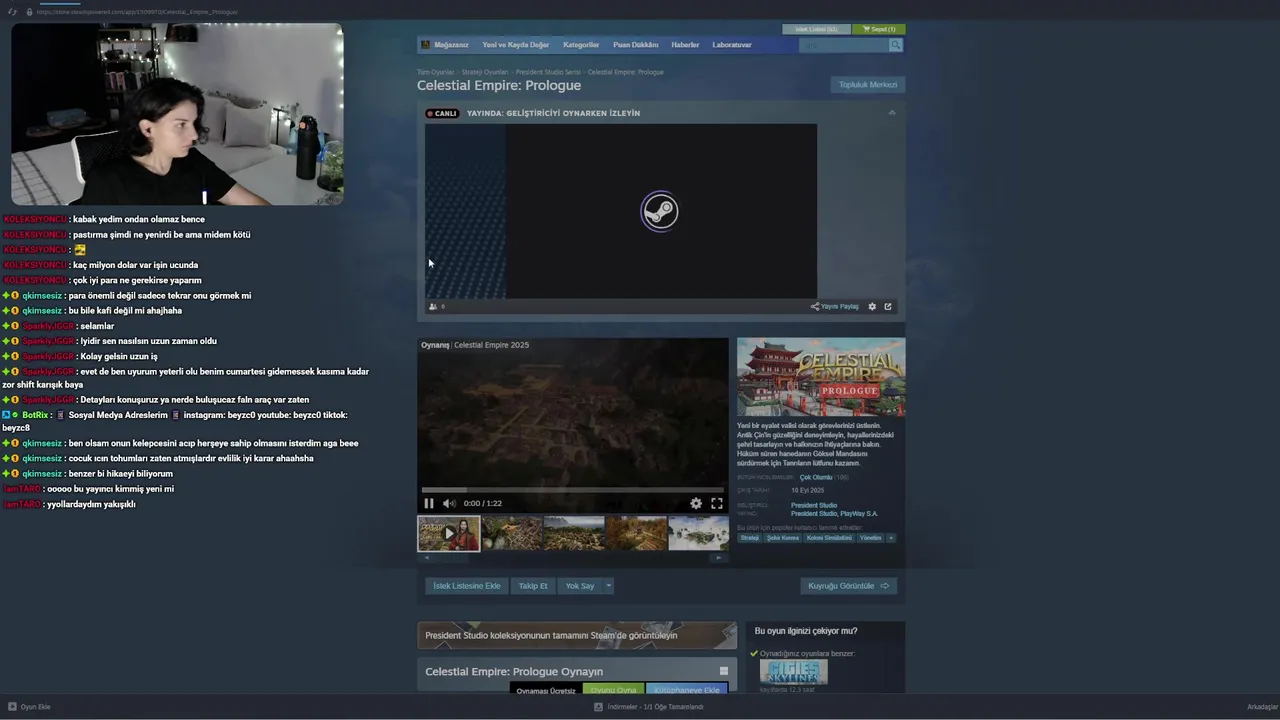This screenshot has height=720, width=1280.
Task: Select the first trailer thumbnail with play icon
Action: point(449,533)
